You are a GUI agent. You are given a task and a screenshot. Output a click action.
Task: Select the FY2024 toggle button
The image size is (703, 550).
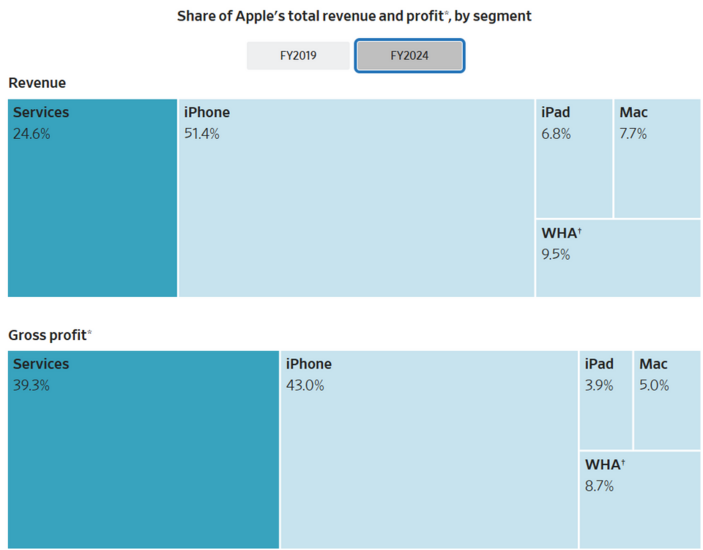click(409, 56)
